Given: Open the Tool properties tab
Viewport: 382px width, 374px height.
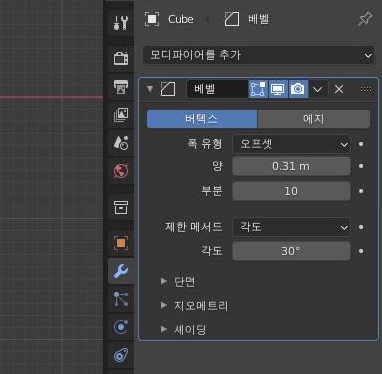Looking at the screenshot, I should pyautogui.click(x=121, y=23).
